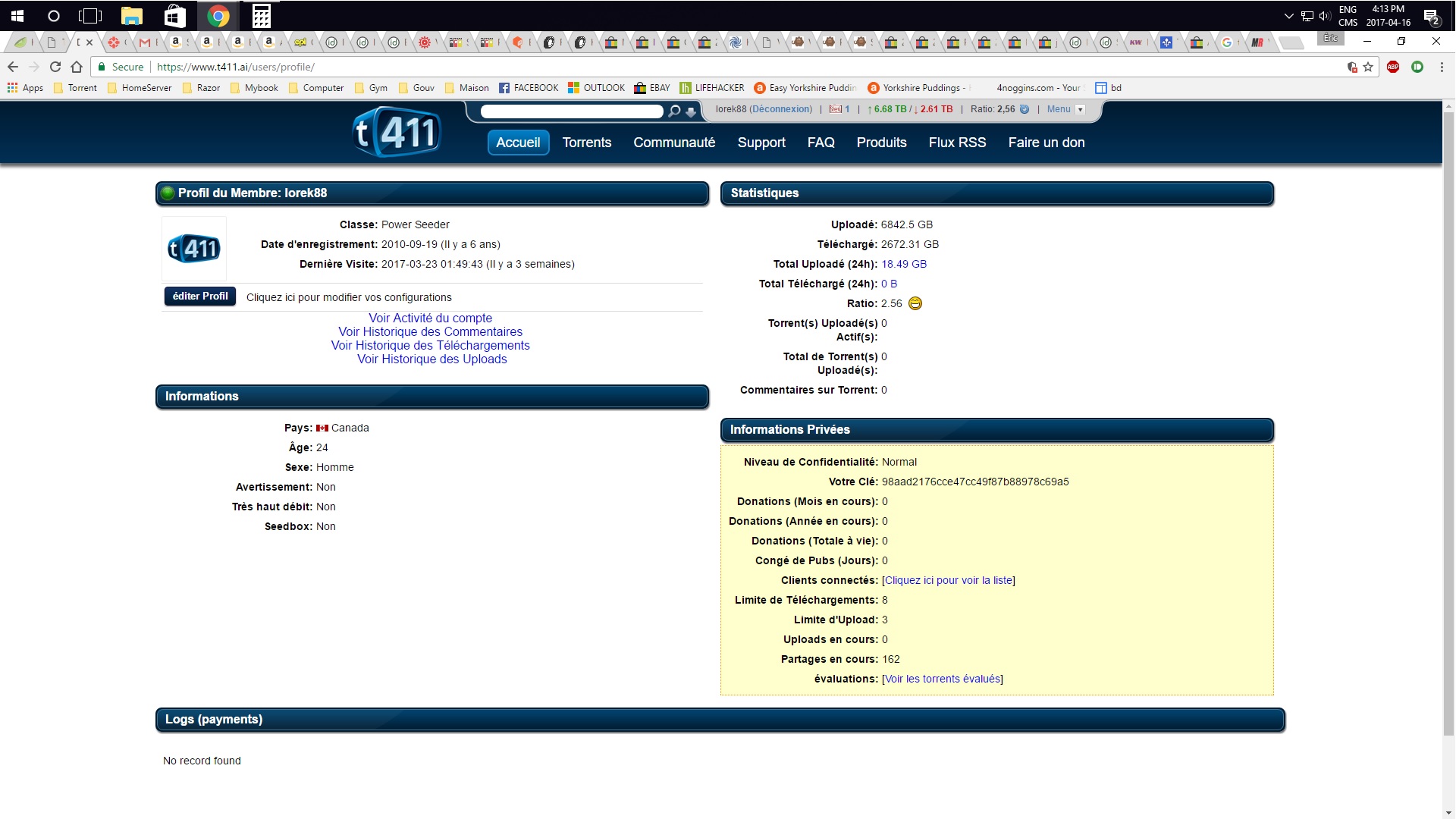Click the t411 profile avatar image
The height and width of the screenshot is (819, 1456).
click(194, 249)
